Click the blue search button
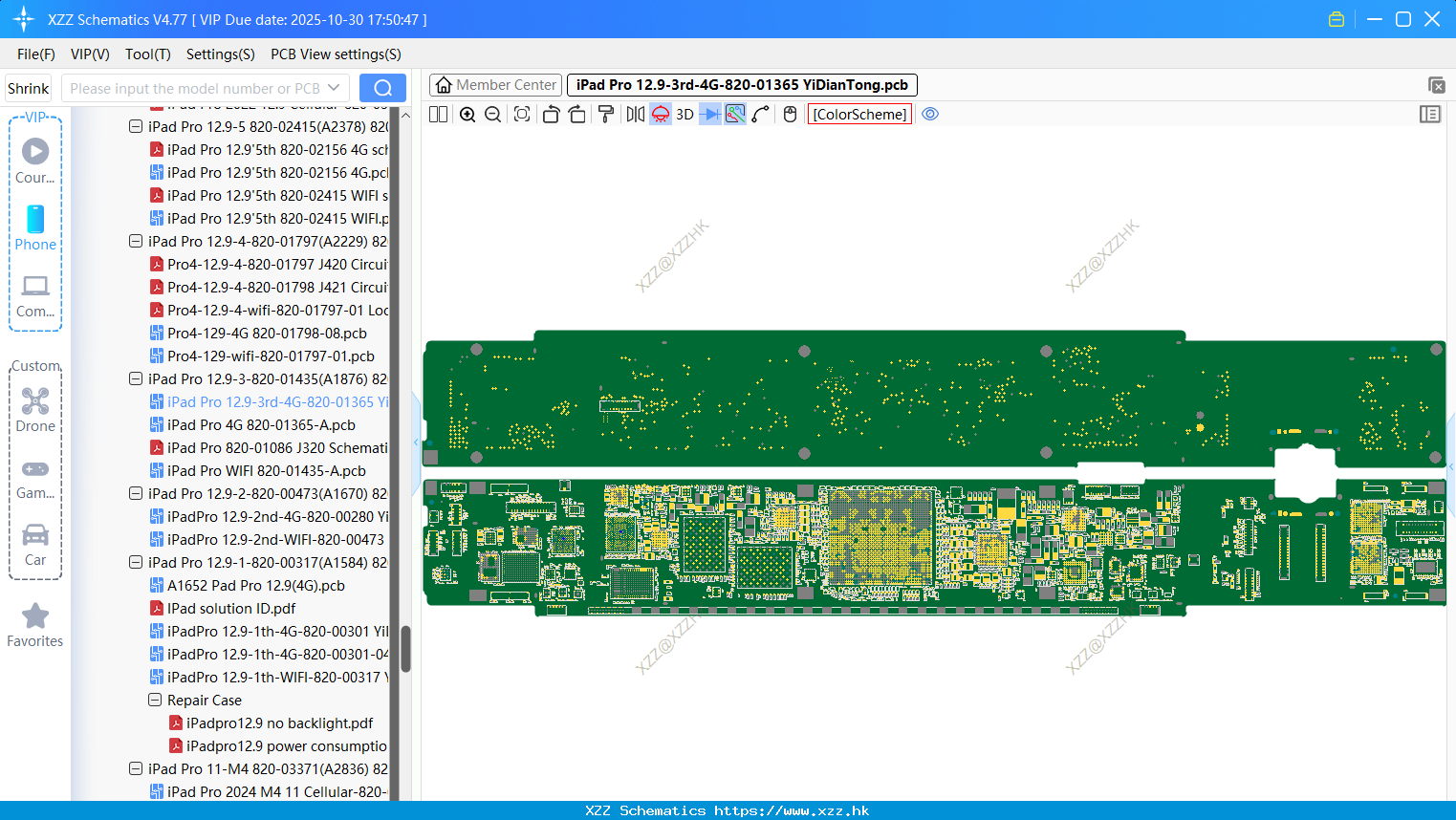The width and height of the screenshot is (1456, 820). 382,88
